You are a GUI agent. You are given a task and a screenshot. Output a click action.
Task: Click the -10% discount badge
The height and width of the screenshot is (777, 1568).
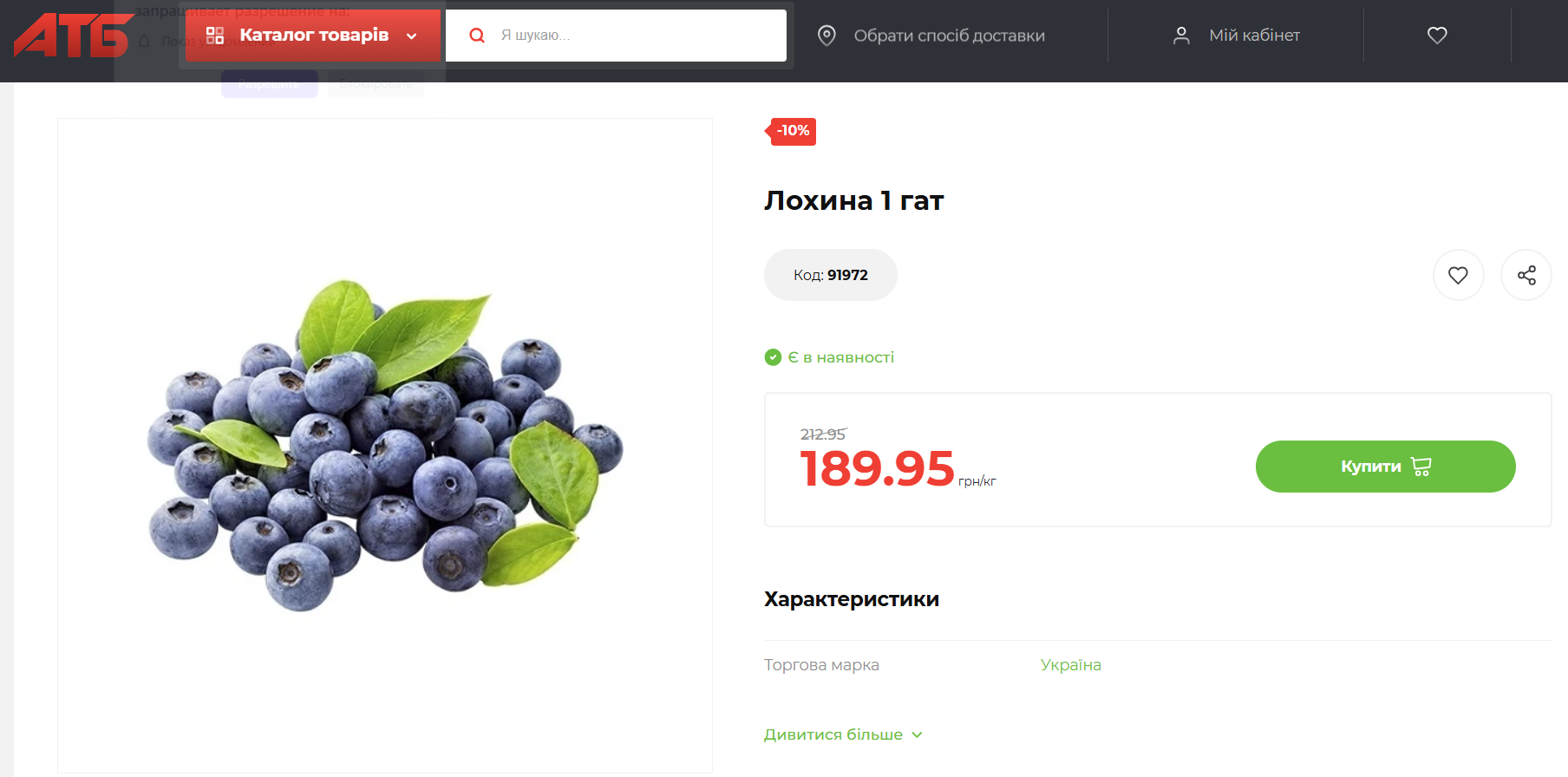(791, 131)
